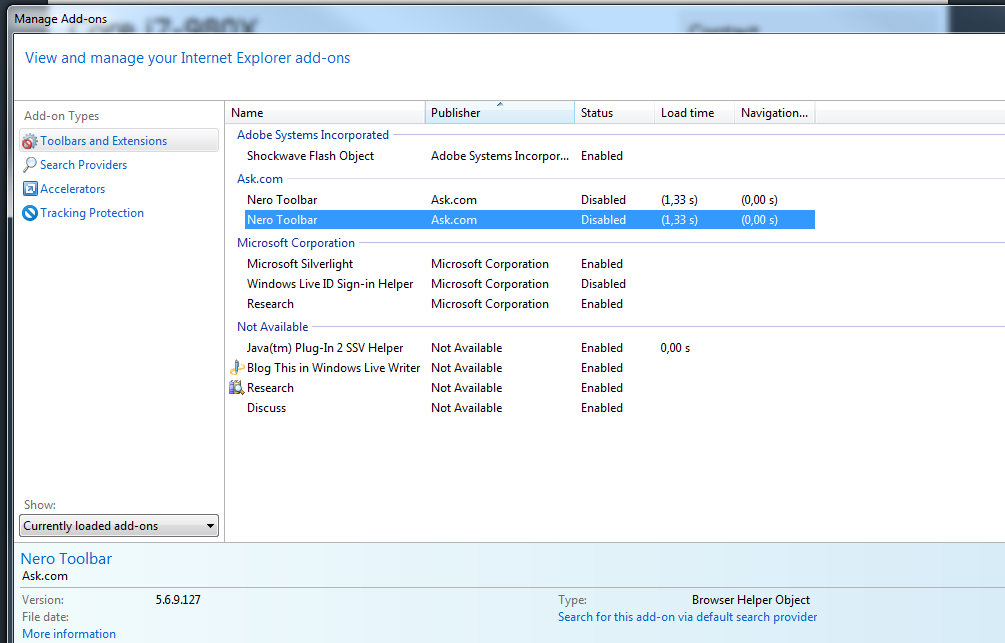Collapse the Ask.com group header
1005x643 pixels.
(x=260, y=179)
